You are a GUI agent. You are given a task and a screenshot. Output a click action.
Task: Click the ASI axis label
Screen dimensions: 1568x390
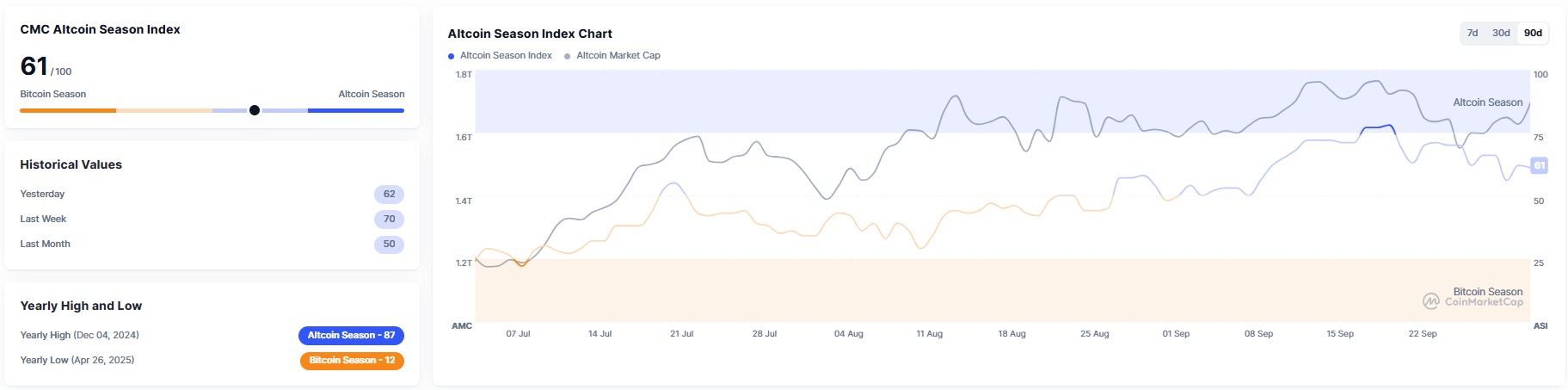(x=1540, y=326)
